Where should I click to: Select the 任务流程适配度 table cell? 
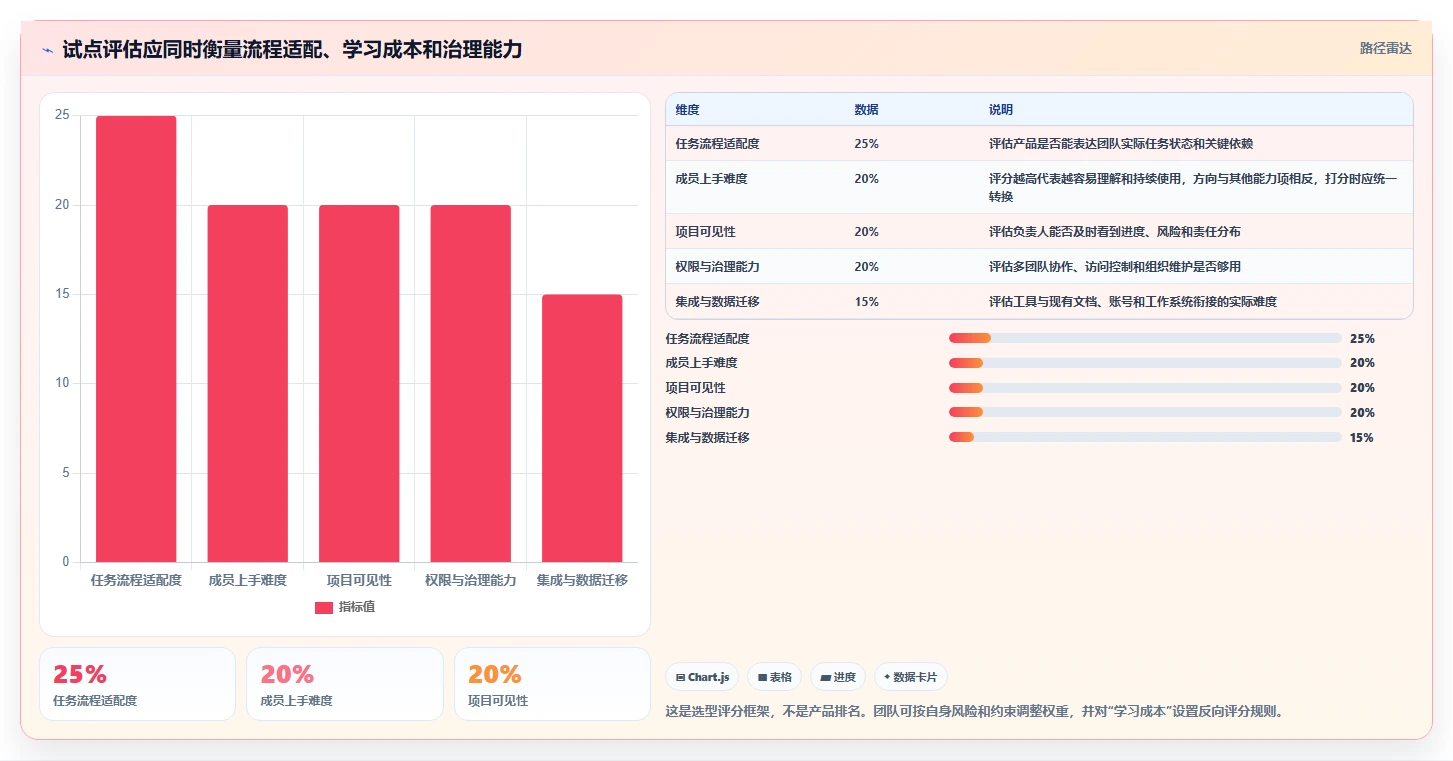tap(755, 144)
